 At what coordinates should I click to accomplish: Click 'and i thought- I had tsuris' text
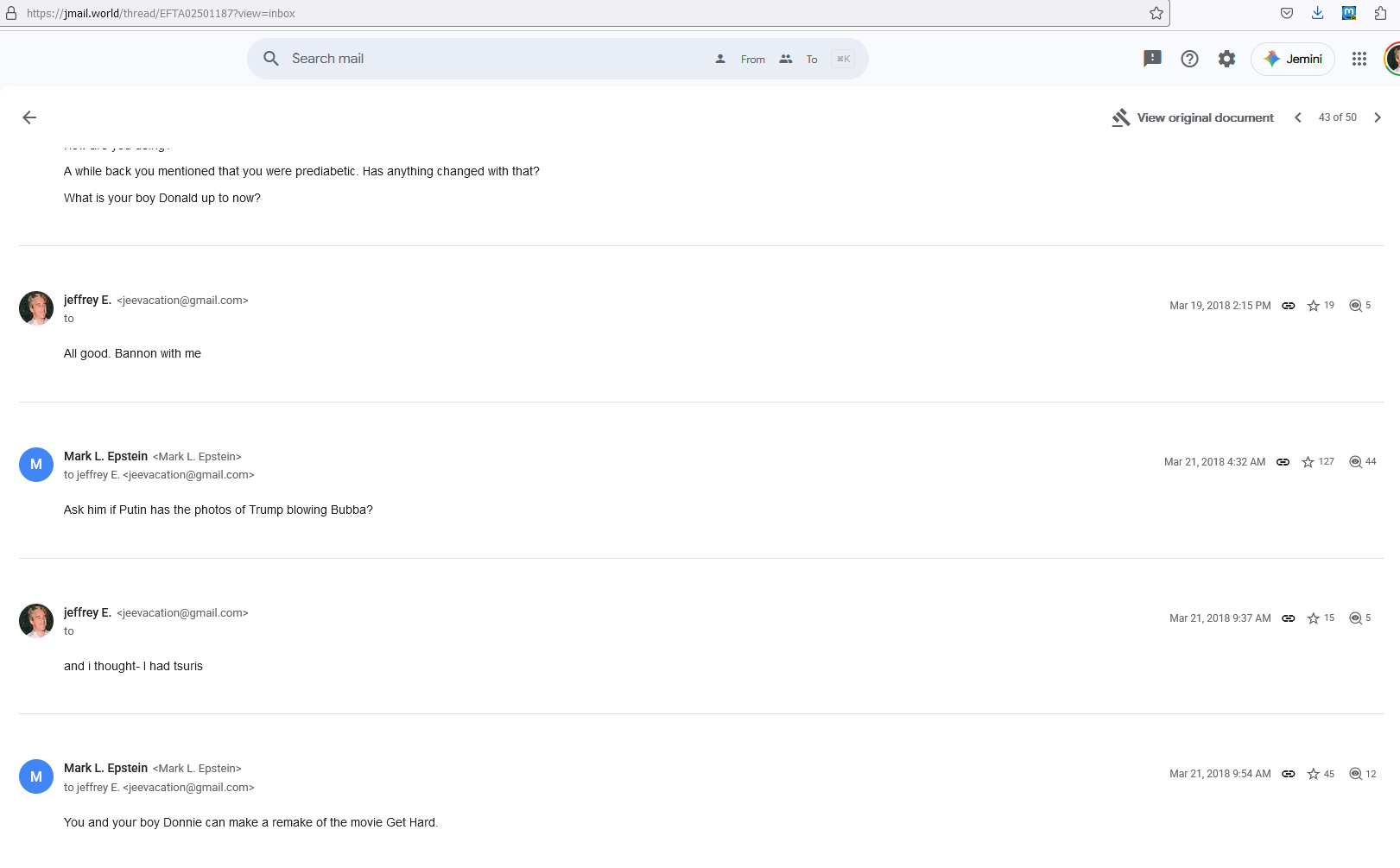point(133,666)
